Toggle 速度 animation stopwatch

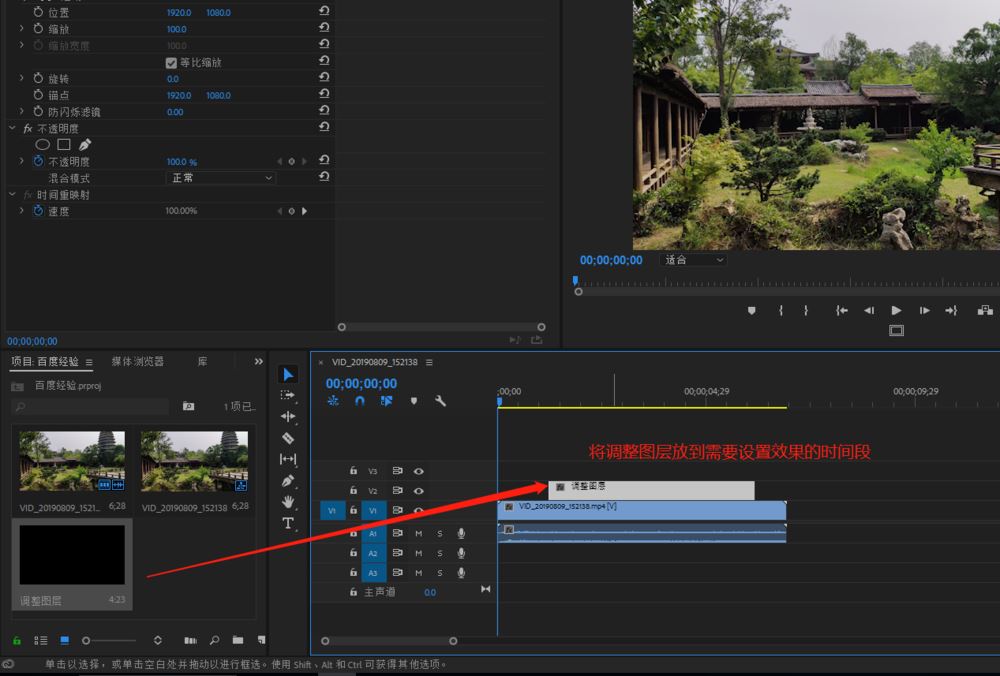coord(38,210)
